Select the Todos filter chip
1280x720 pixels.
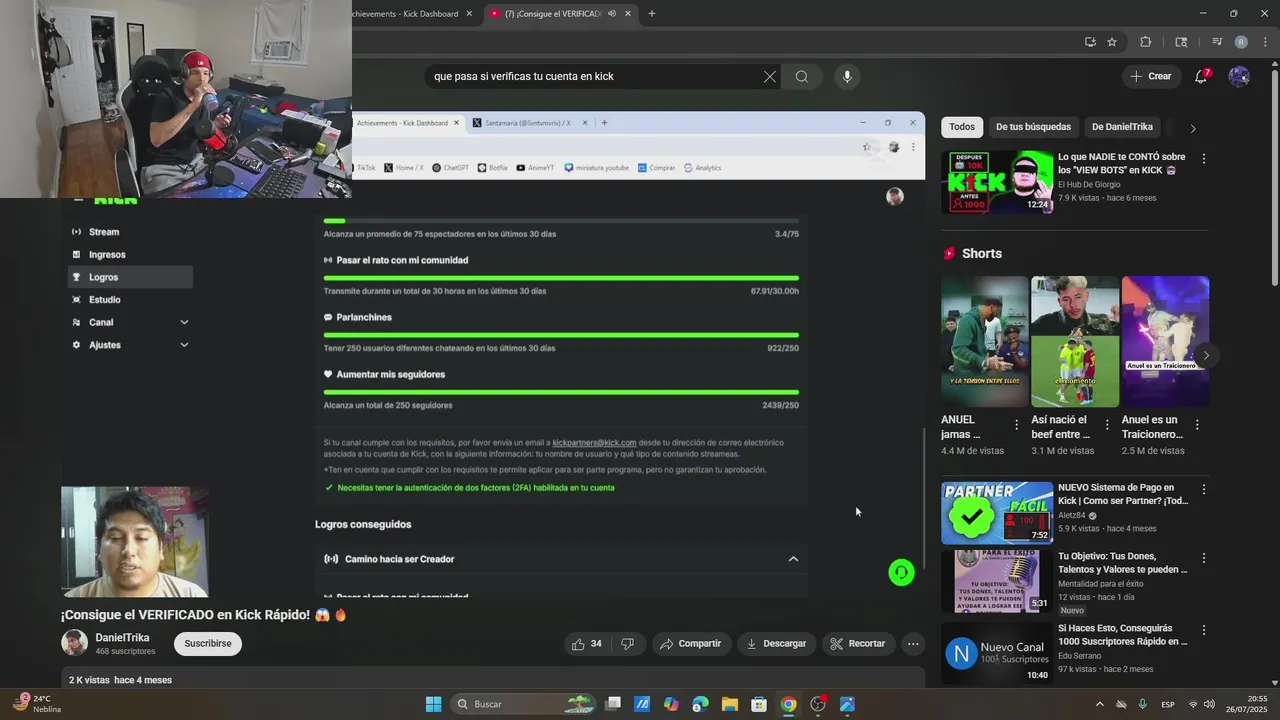point(962,127)
